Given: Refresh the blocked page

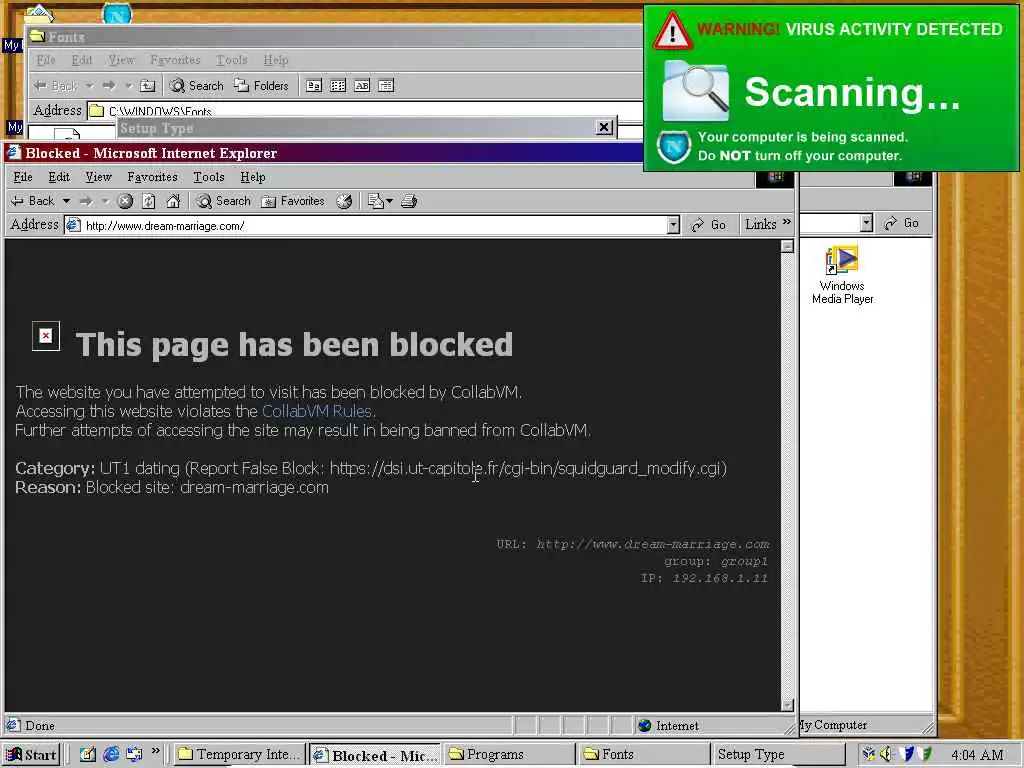Looking at the screenshot, I should coord(149,201).
